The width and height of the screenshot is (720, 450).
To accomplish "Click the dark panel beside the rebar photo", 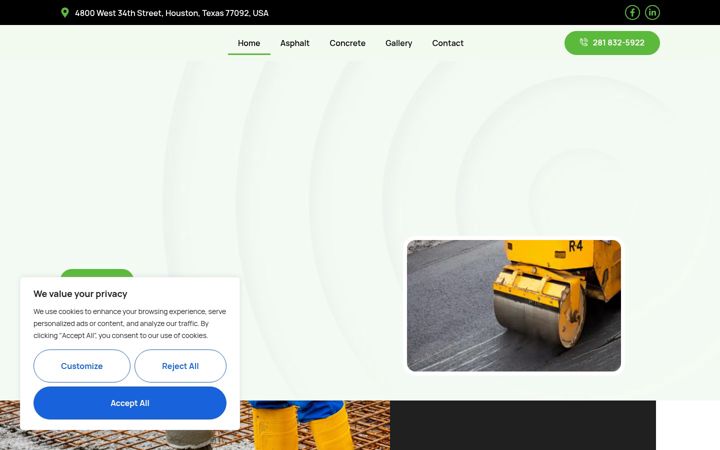I will click(x=523, y=425).
